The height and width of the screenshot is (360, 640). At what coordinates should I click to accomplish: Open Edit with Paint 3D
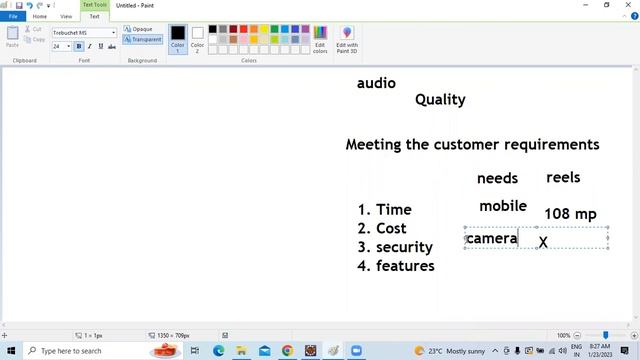pyautogui.click(x=347, y=39)
